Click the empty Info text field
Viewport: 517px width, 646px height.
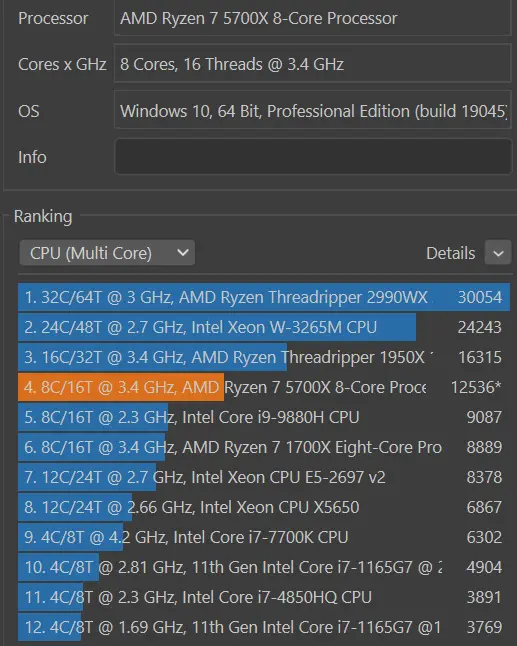pos(313,157)
